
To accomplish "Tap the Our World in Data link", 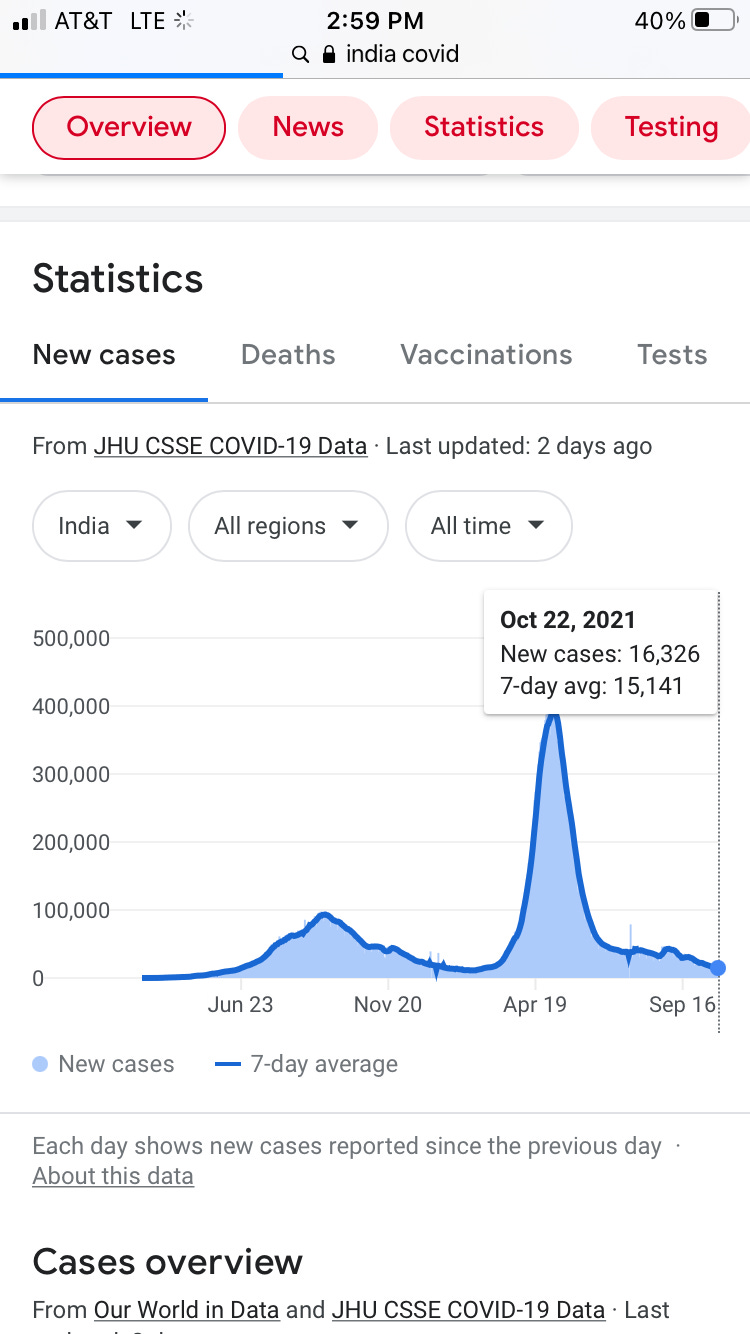I will coord(186,1309).
